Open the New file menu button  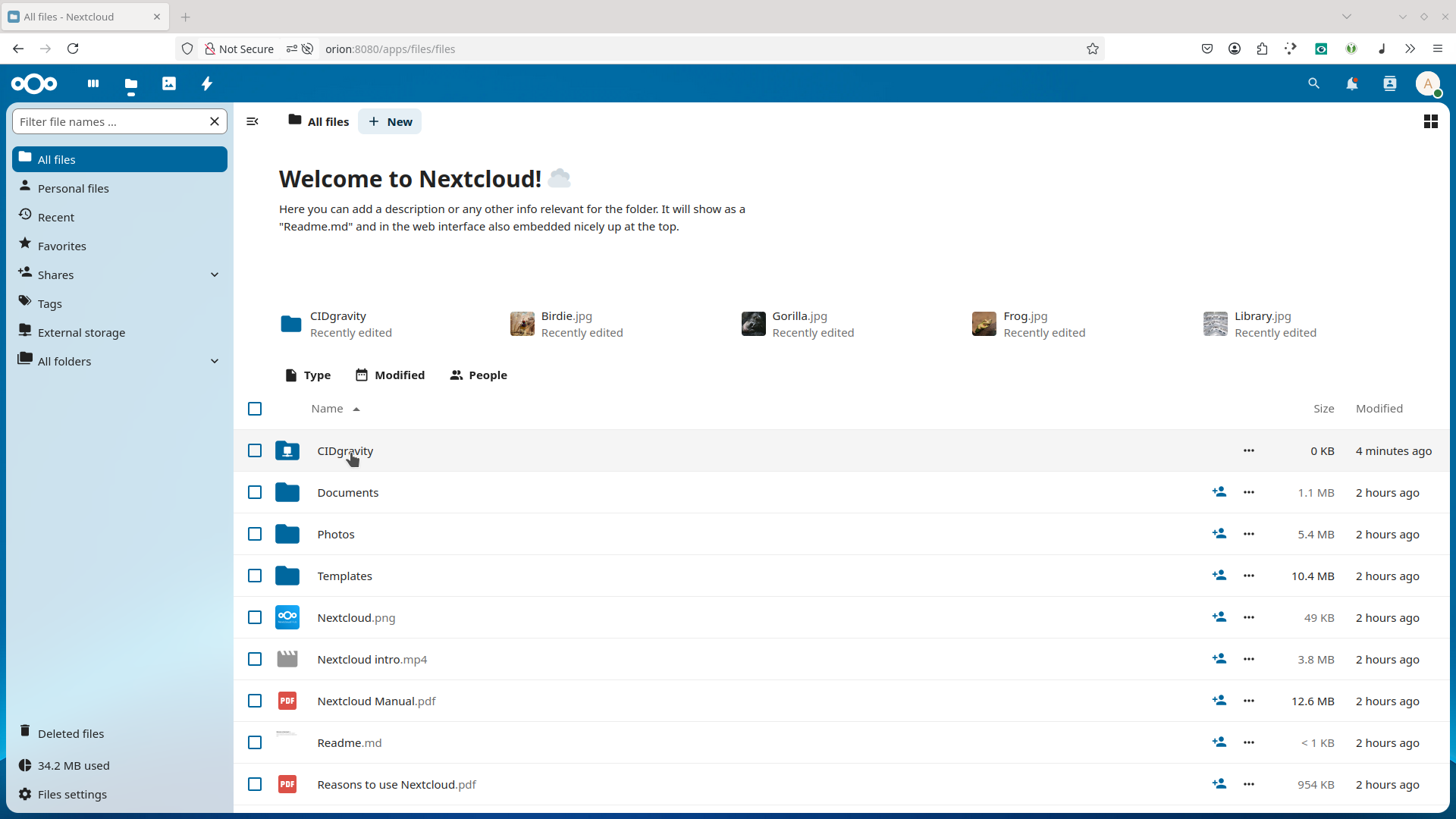click(x=390, y=121)
